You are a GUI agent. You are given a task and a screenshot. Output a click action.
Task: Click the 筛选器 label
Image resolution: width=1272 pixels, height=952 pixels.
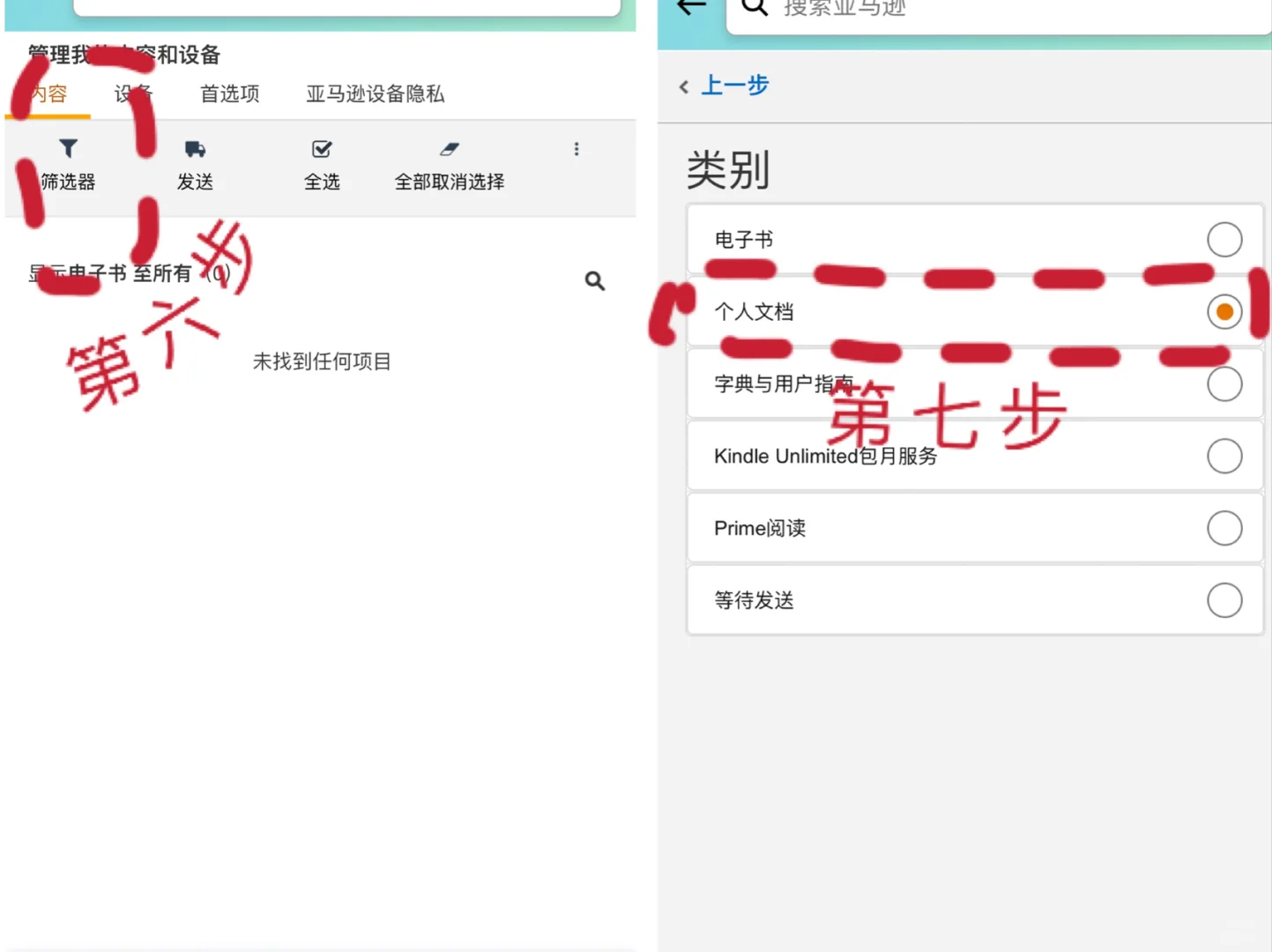(x=68, y=182)
